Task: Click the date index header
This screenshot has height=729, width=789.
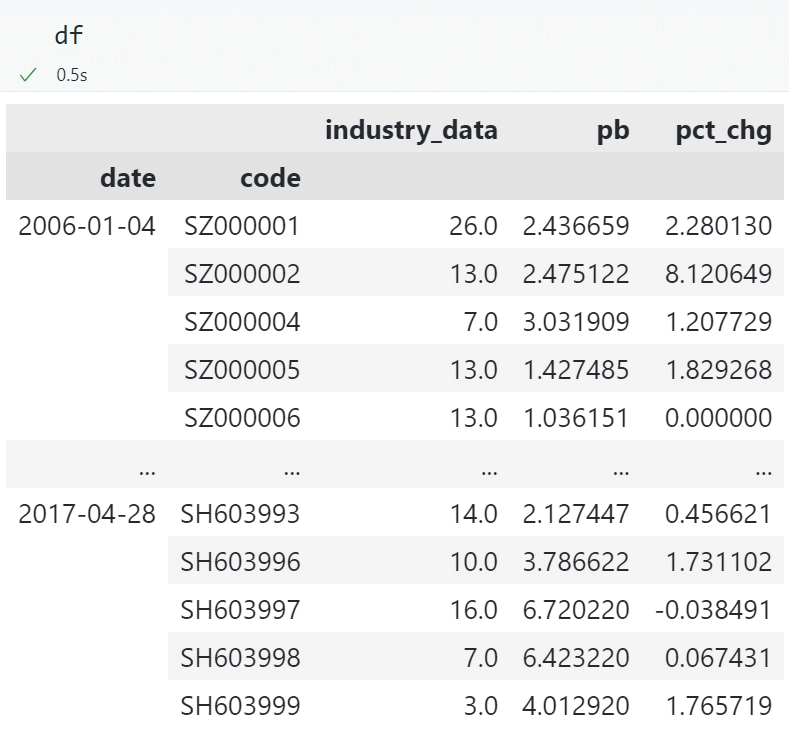Action: 128,178
